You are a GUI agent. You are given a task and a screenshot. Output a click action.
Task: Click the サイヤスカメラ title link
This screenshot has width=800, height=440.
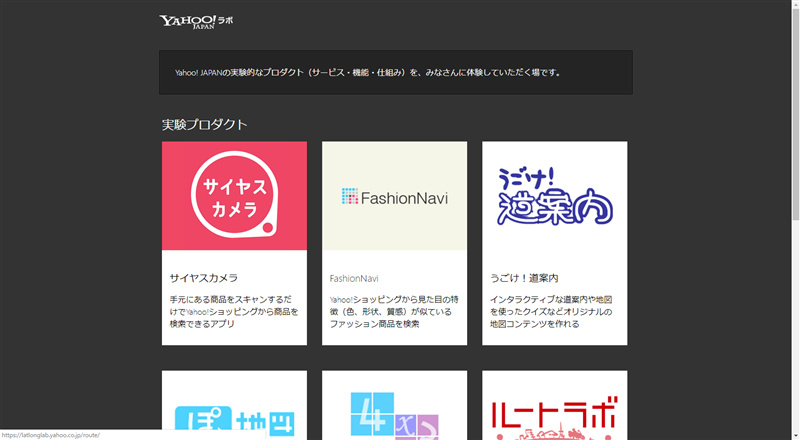point(204,278)
